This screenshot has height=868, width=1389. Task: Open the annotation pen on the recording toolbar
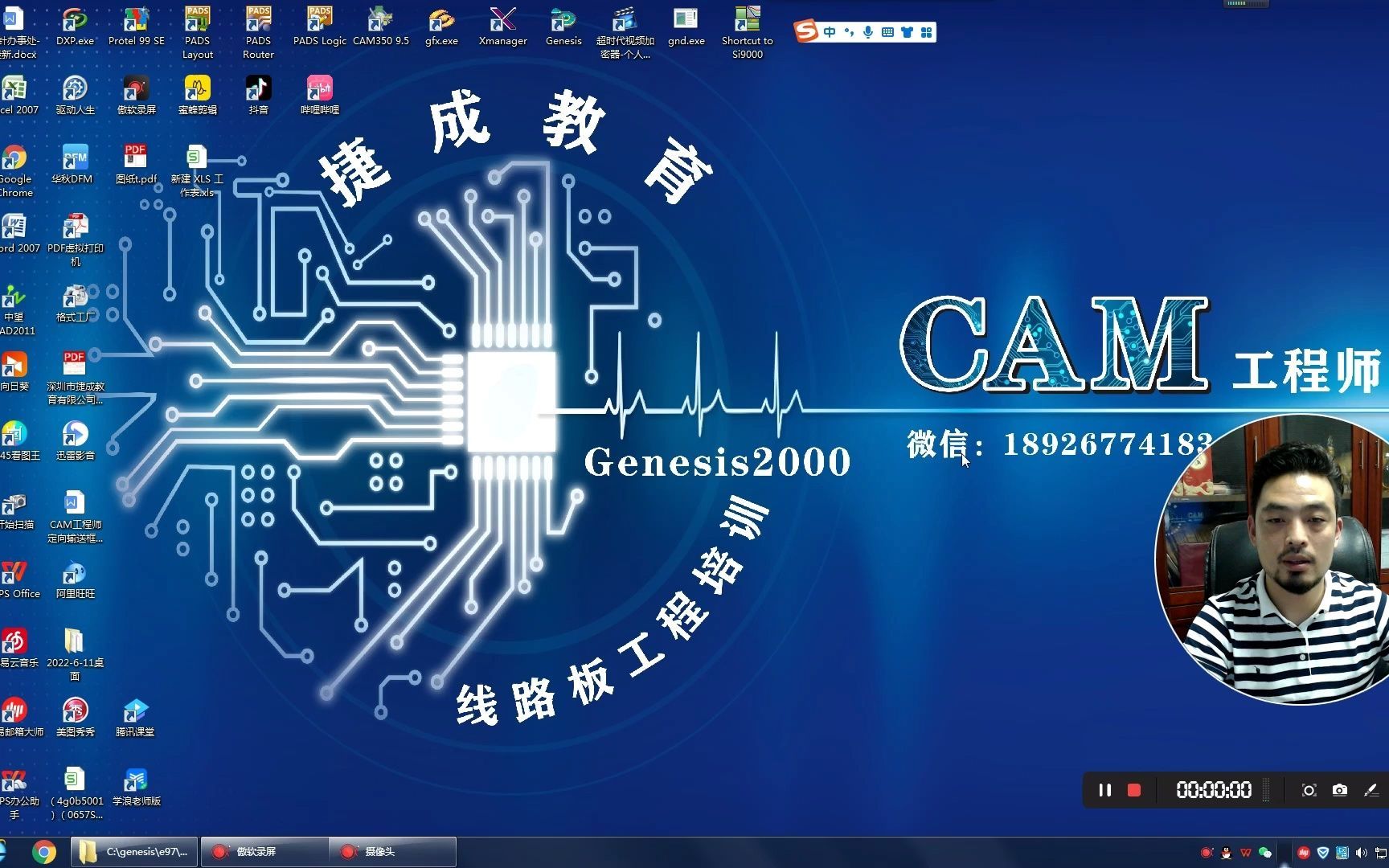pos(1371,790)
